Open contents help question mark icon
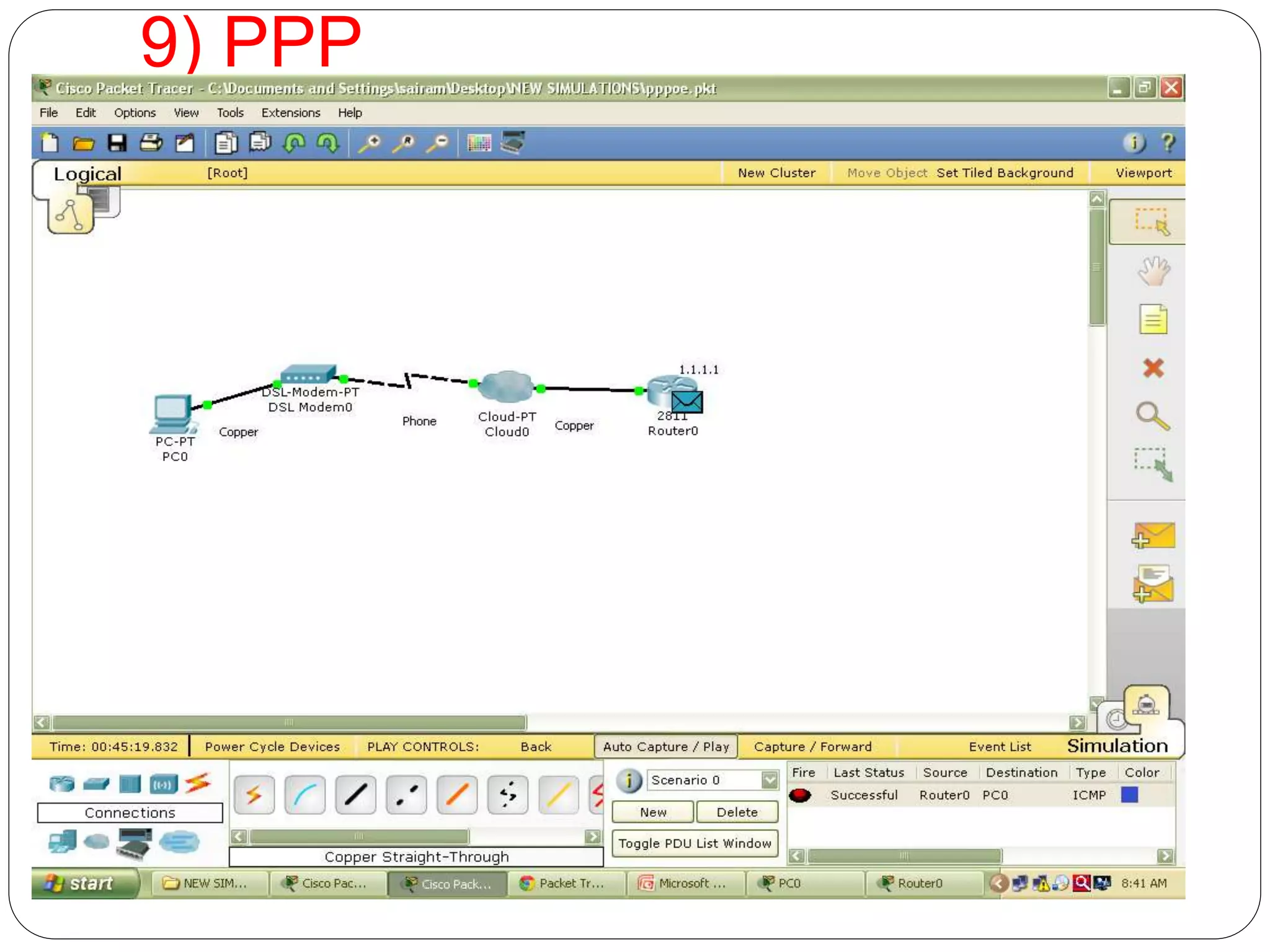 click(1168, 143)
